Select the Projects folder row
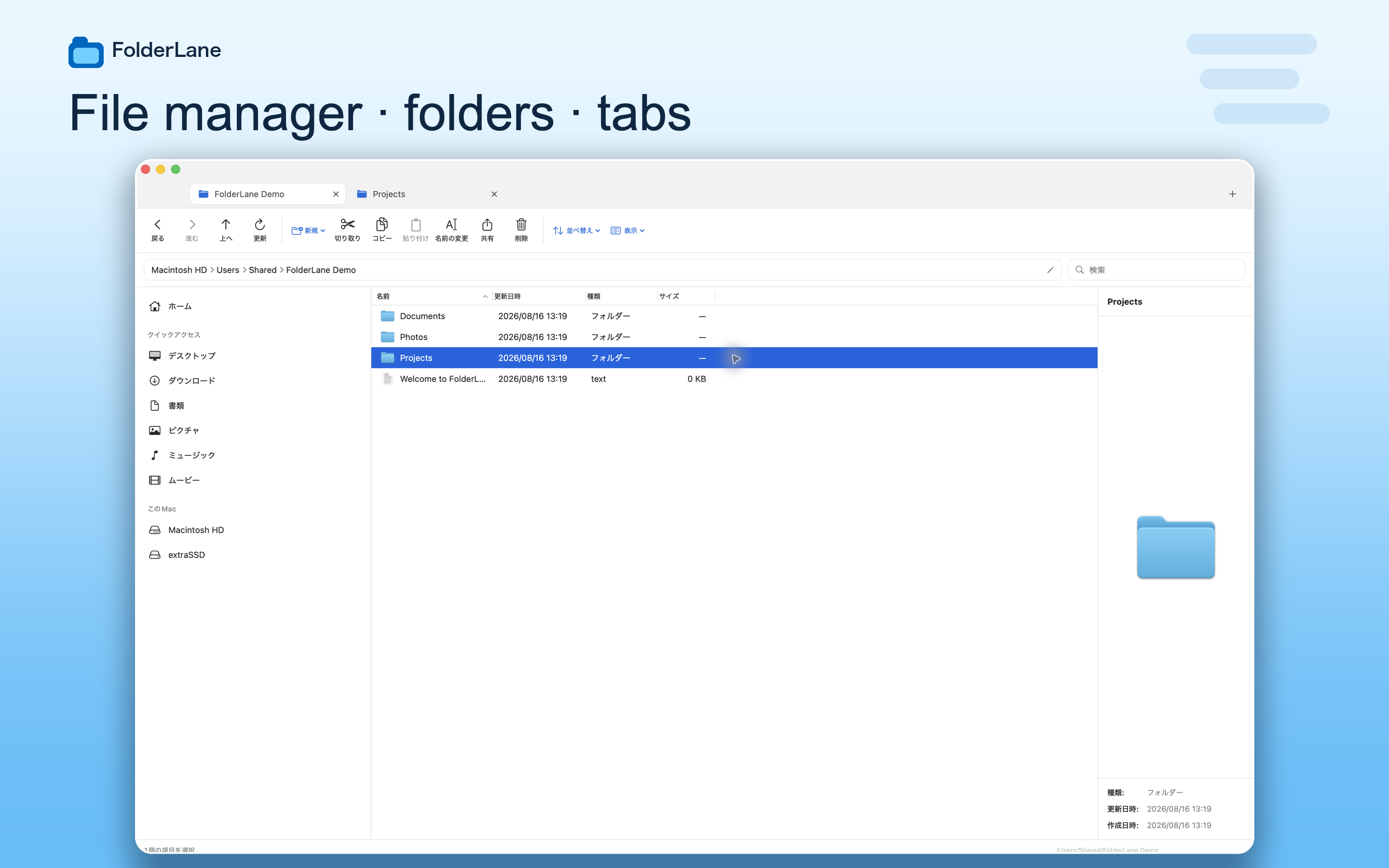Screen dimensions: 1389x868 (734, 358)
